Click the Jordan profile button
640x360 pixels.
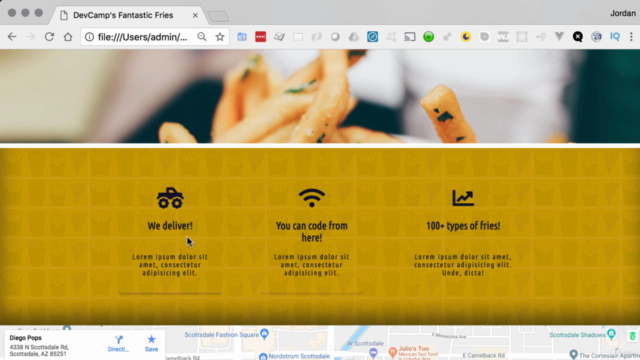(x=623, y=13)
